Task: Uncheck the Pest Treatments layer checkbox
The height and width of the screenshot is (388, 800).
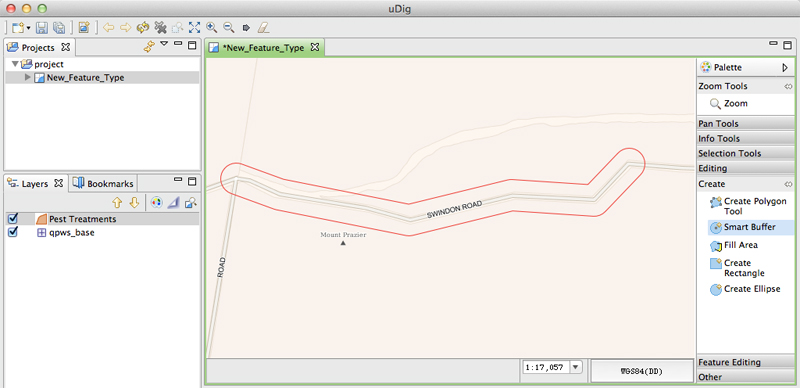Action: [13, 219]
